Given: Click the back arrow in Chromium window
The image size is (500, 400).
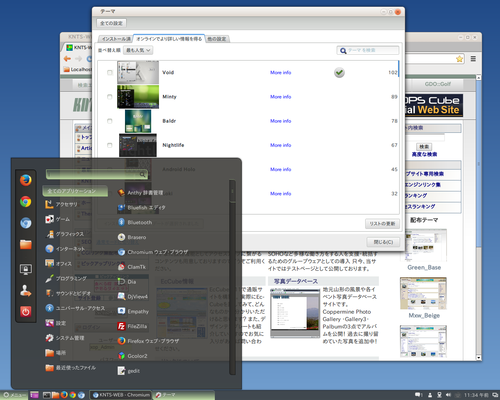Looking at the screenshot, I should point(67,59).
